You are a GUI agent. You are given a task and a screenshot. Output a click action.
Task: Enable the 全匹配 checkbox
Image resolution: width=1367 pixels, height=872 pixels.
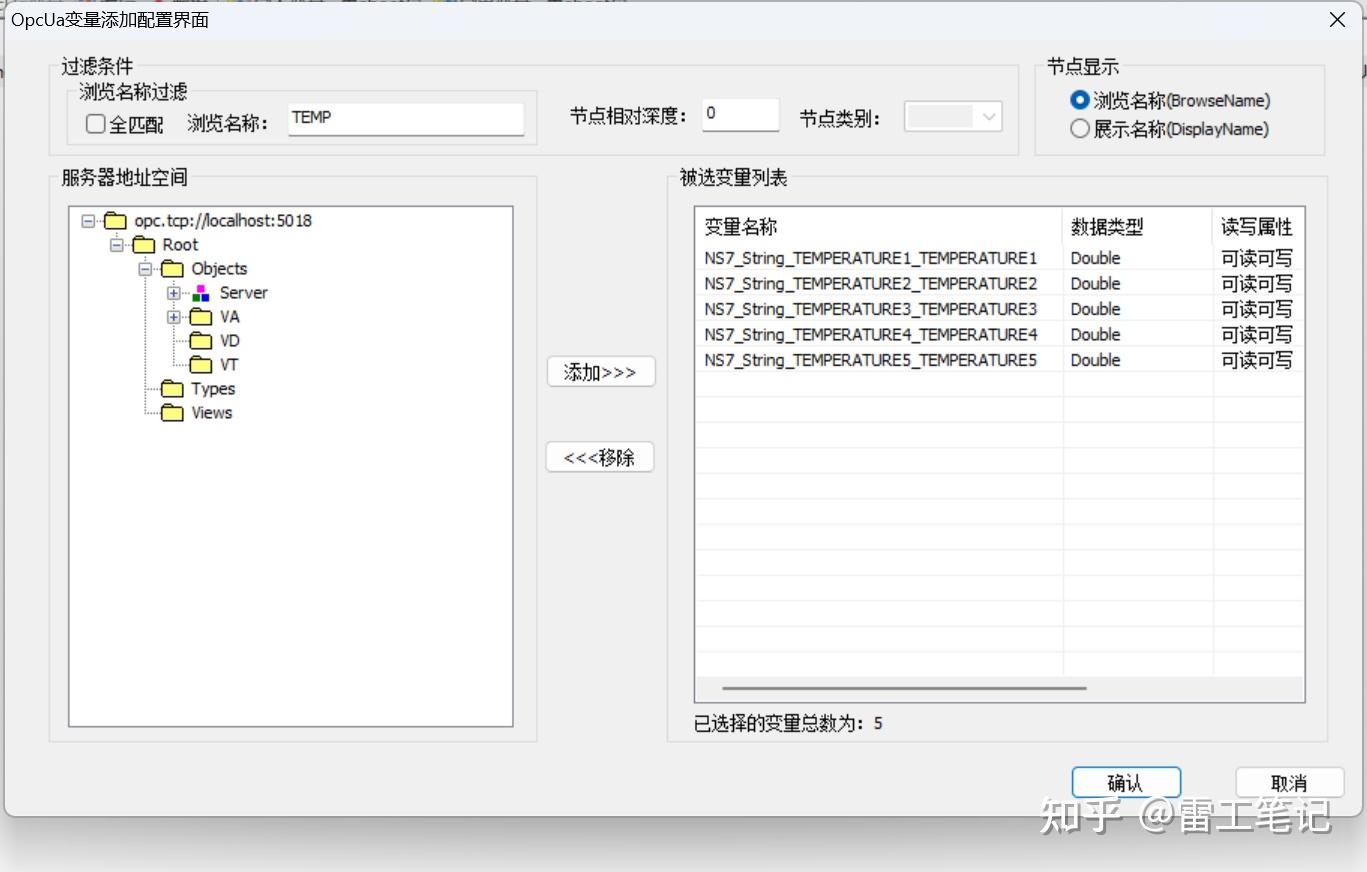(x=95, y=123)
